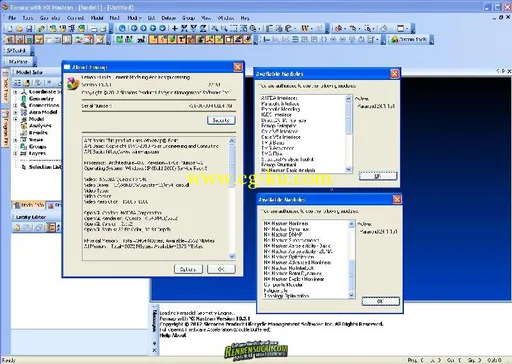This screenshot has height=364, width=512.
Task: Select 'NX Nastran Basic analysis' in upper list
Action: coord(288,170)
